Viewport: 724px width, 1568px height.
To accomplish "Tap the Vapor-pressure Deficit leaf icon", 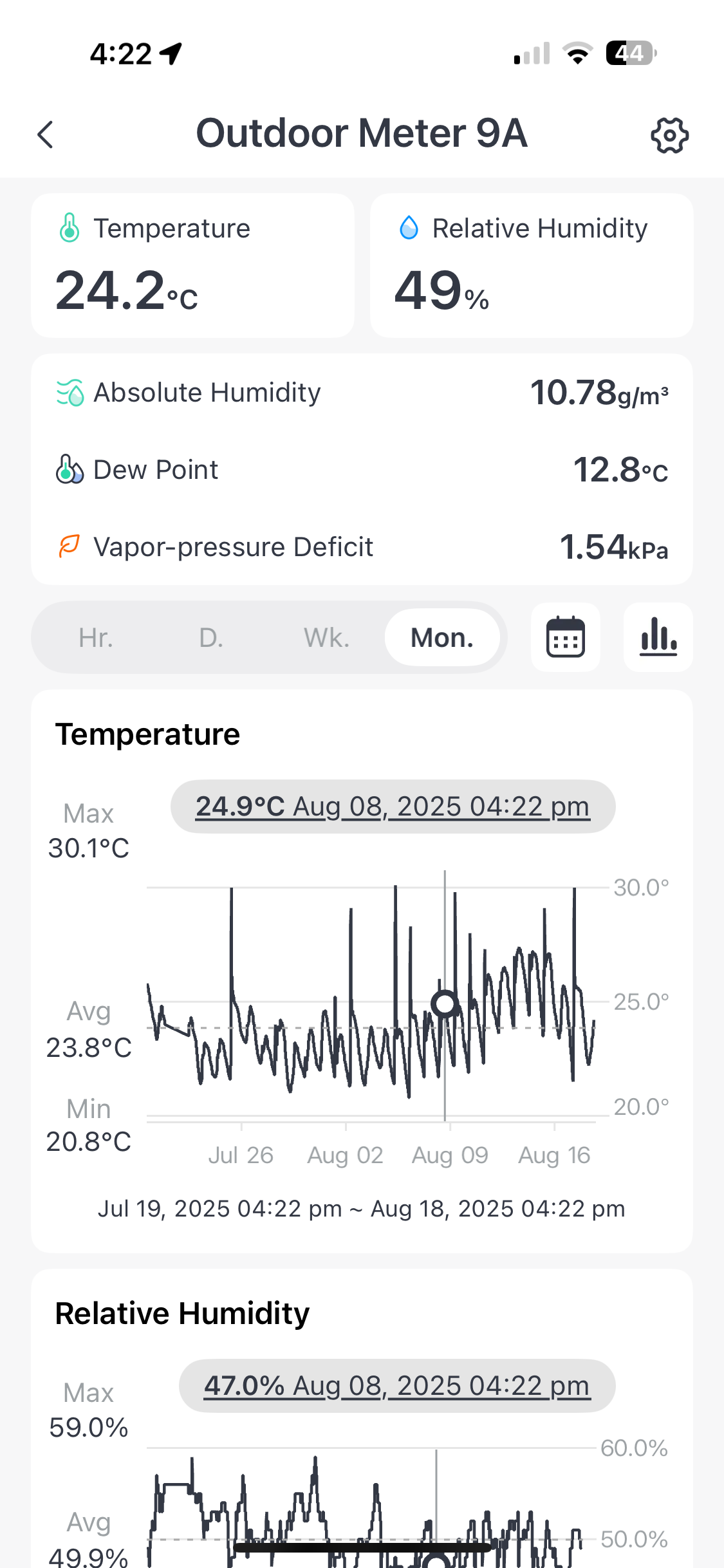I will pos(70,546).
